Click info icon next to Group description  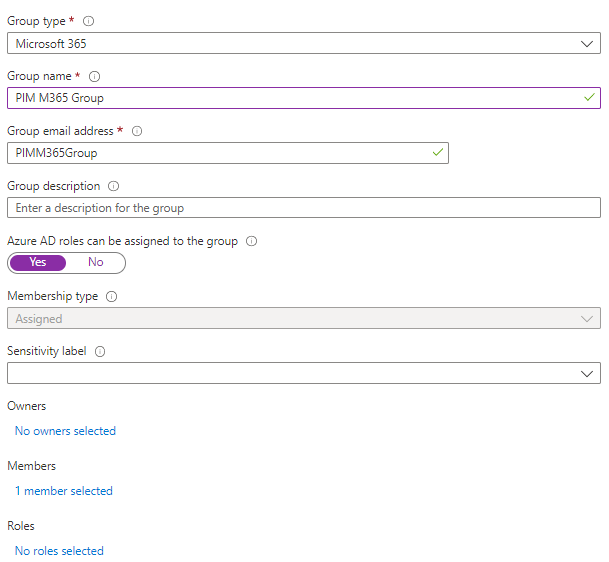tap(114, 186)
